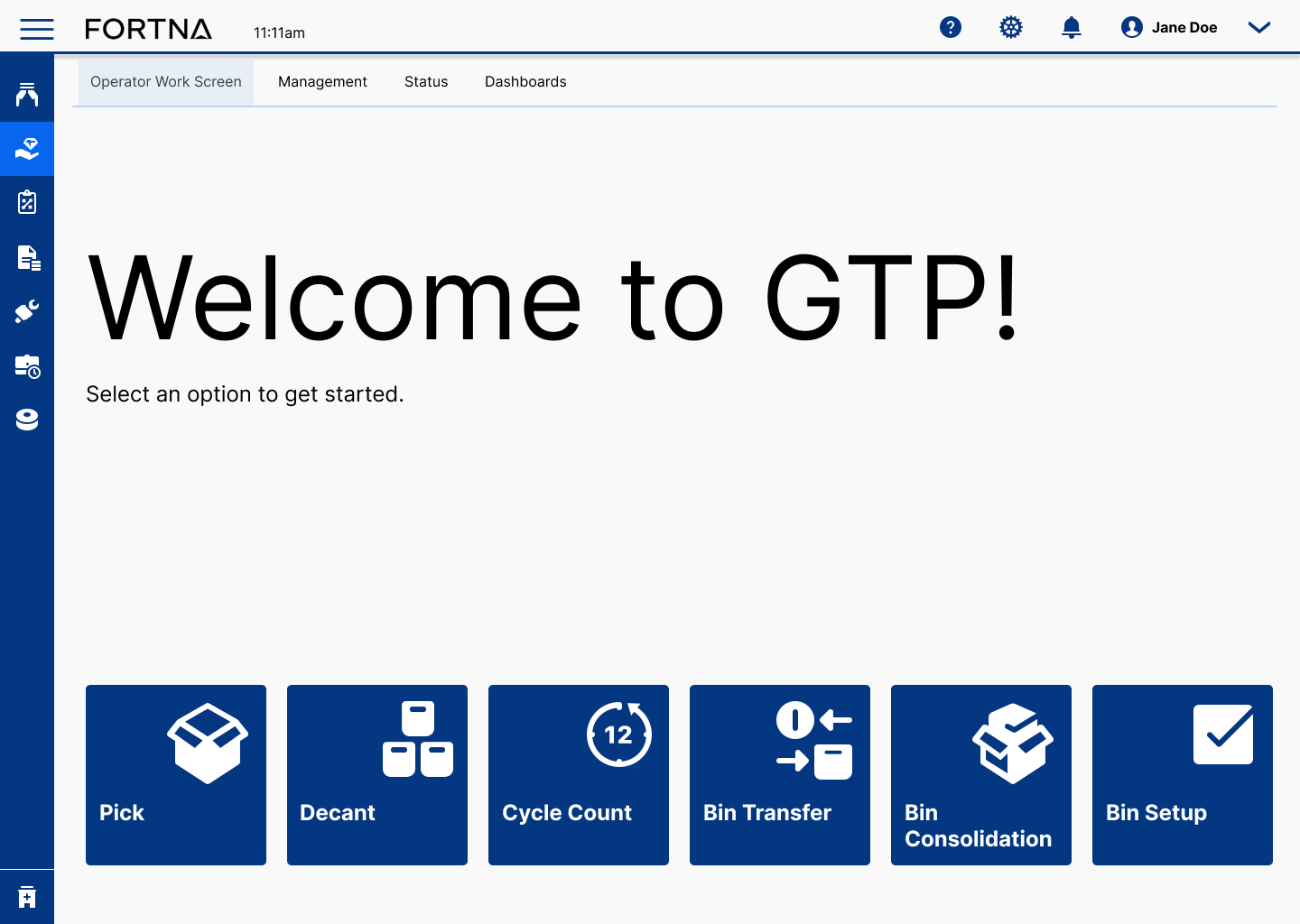Select the hand holding gem sidebar icon

(27, 149)
